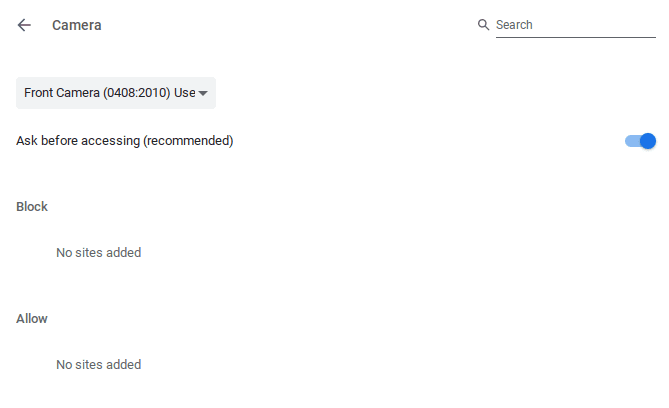Click the underline of the search box

point(576,37)
